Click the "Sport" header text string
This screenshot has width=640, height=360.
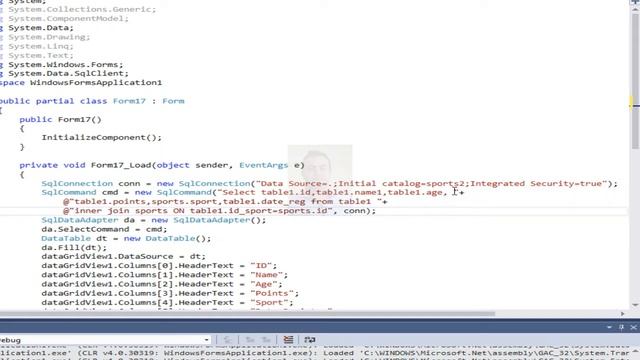269,303
